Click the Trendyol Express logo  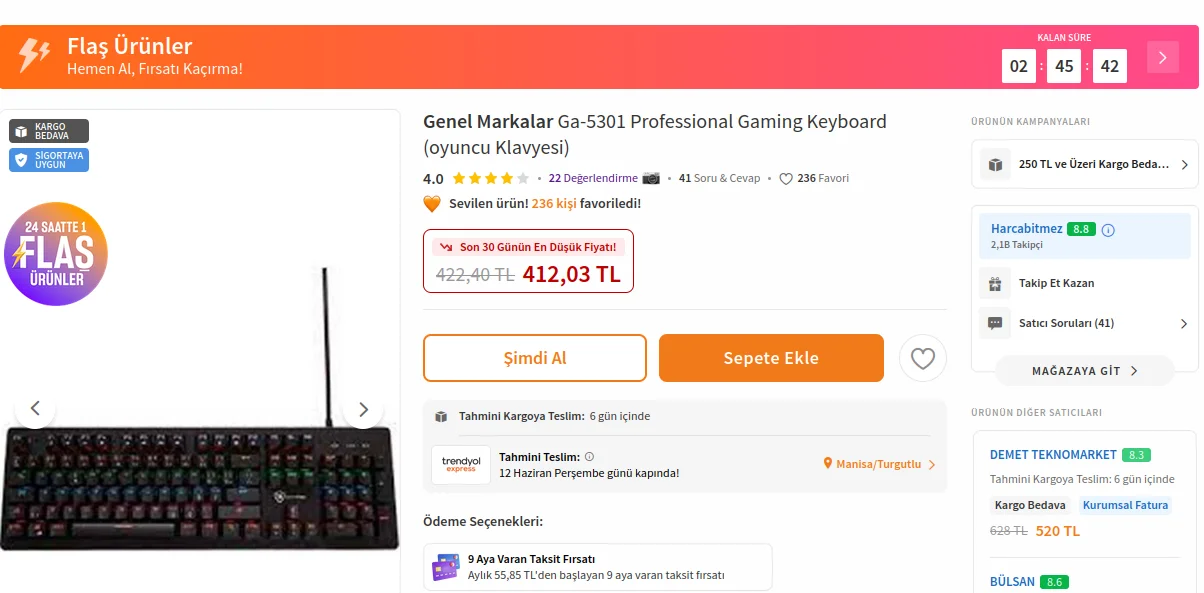pos(461,465)
